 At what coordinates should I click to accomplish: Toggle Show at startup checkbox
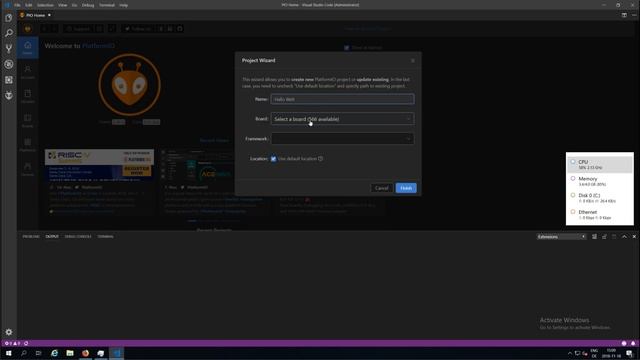click(x=347, y=48)
